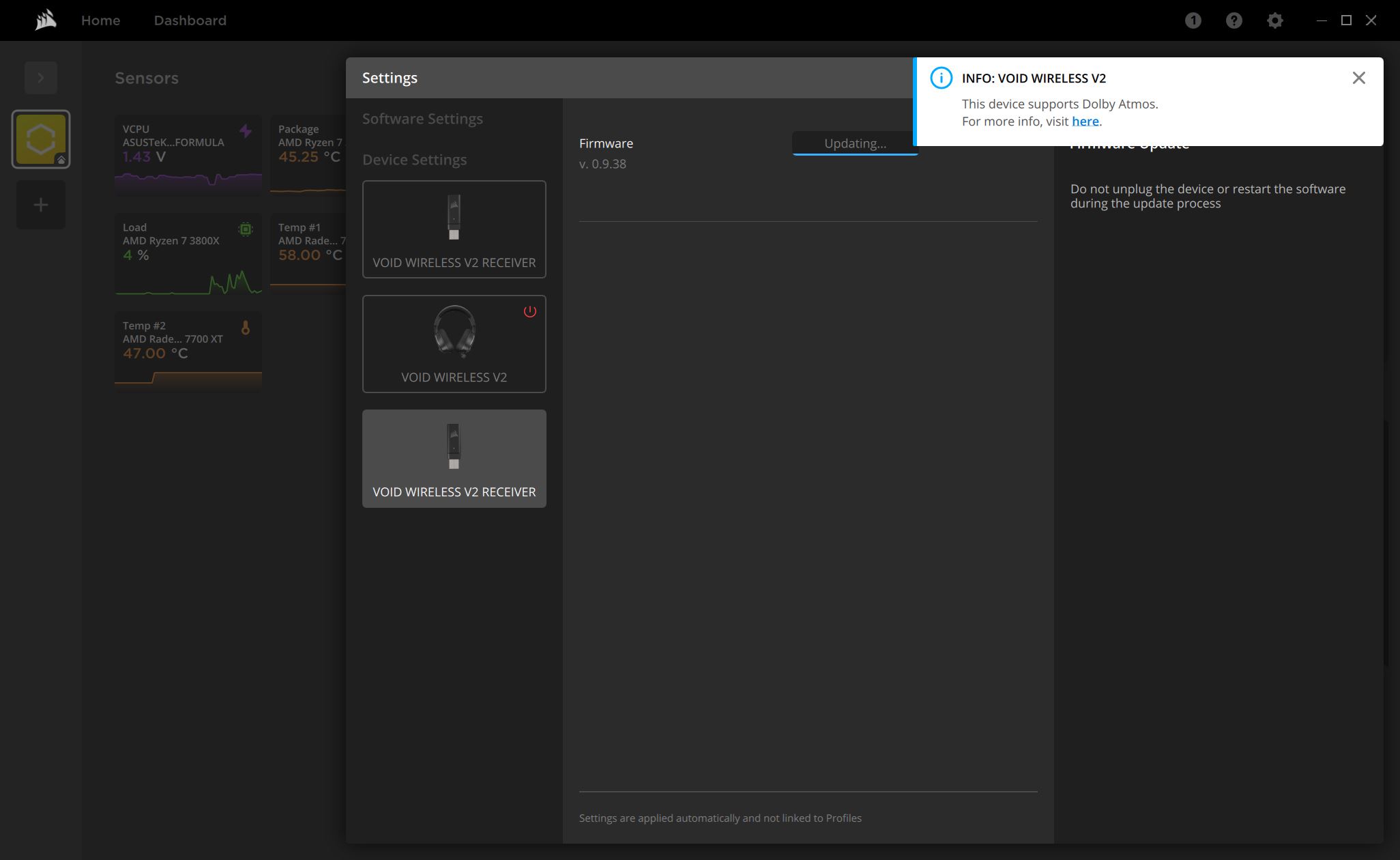
Task: Follow the 'here' Dolby Atmos link
Action: pos(1085,121)
